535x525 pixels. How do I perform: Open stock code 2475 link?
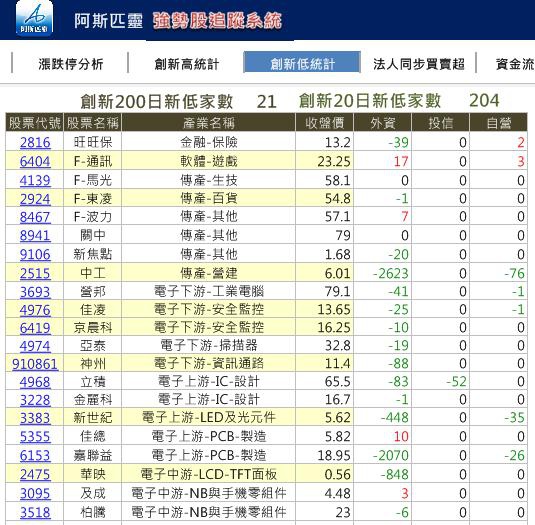pyautogui.click(x=35, y=475)
